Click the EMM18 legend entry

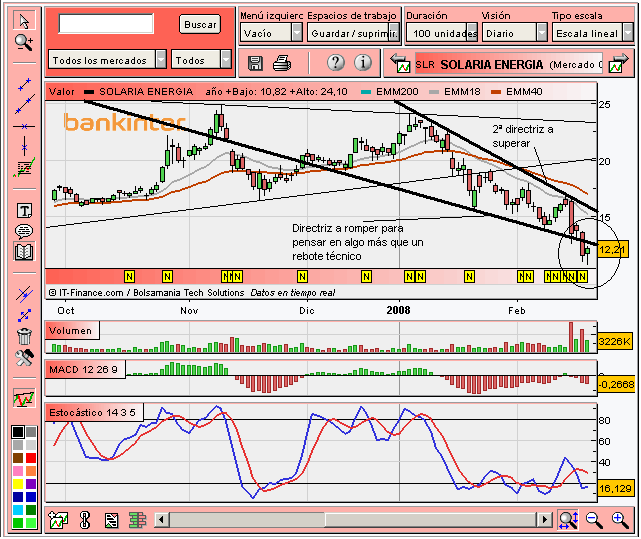(x=455, y=92)
